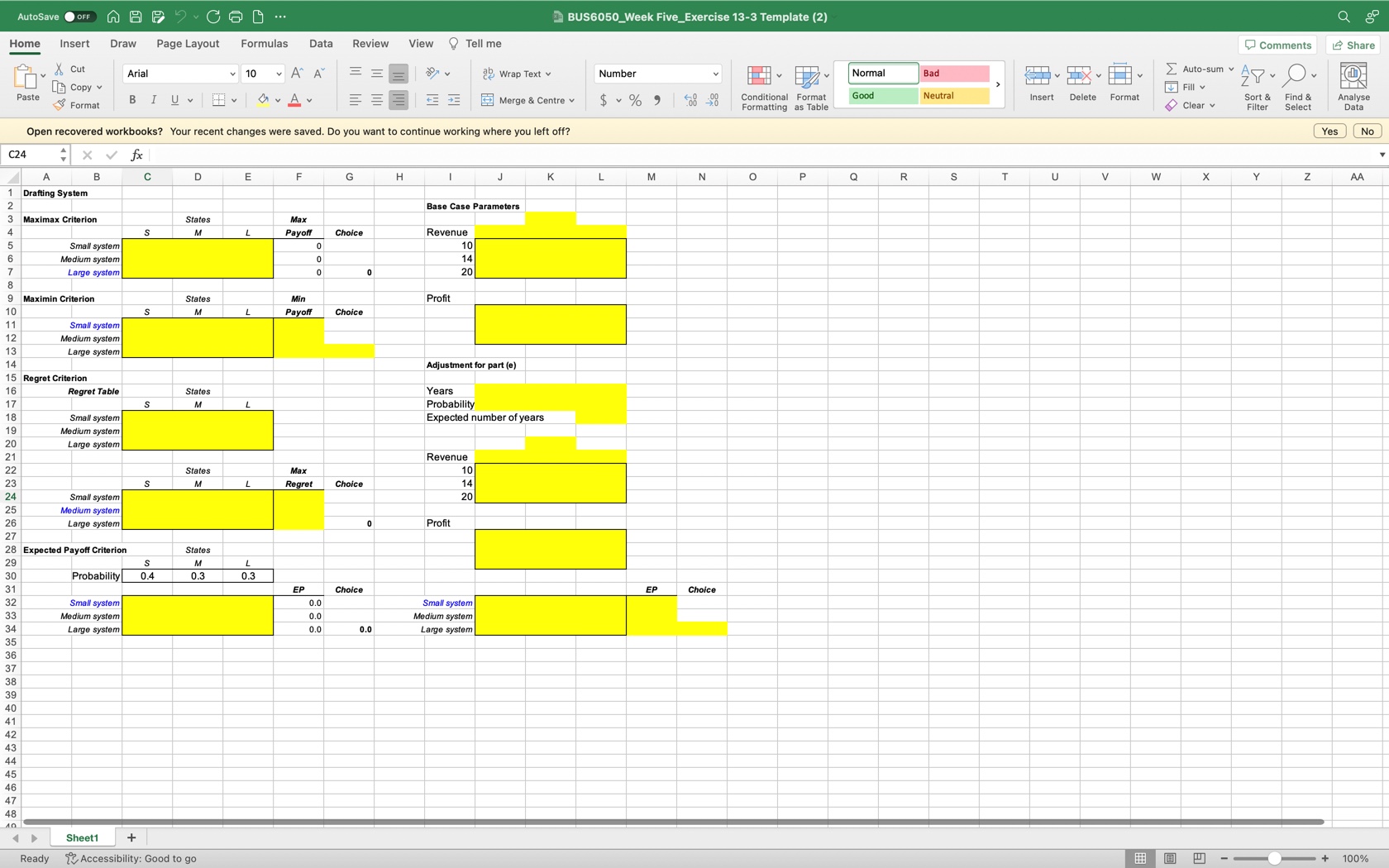Open the Draw ribbon tab

[123, 44]
